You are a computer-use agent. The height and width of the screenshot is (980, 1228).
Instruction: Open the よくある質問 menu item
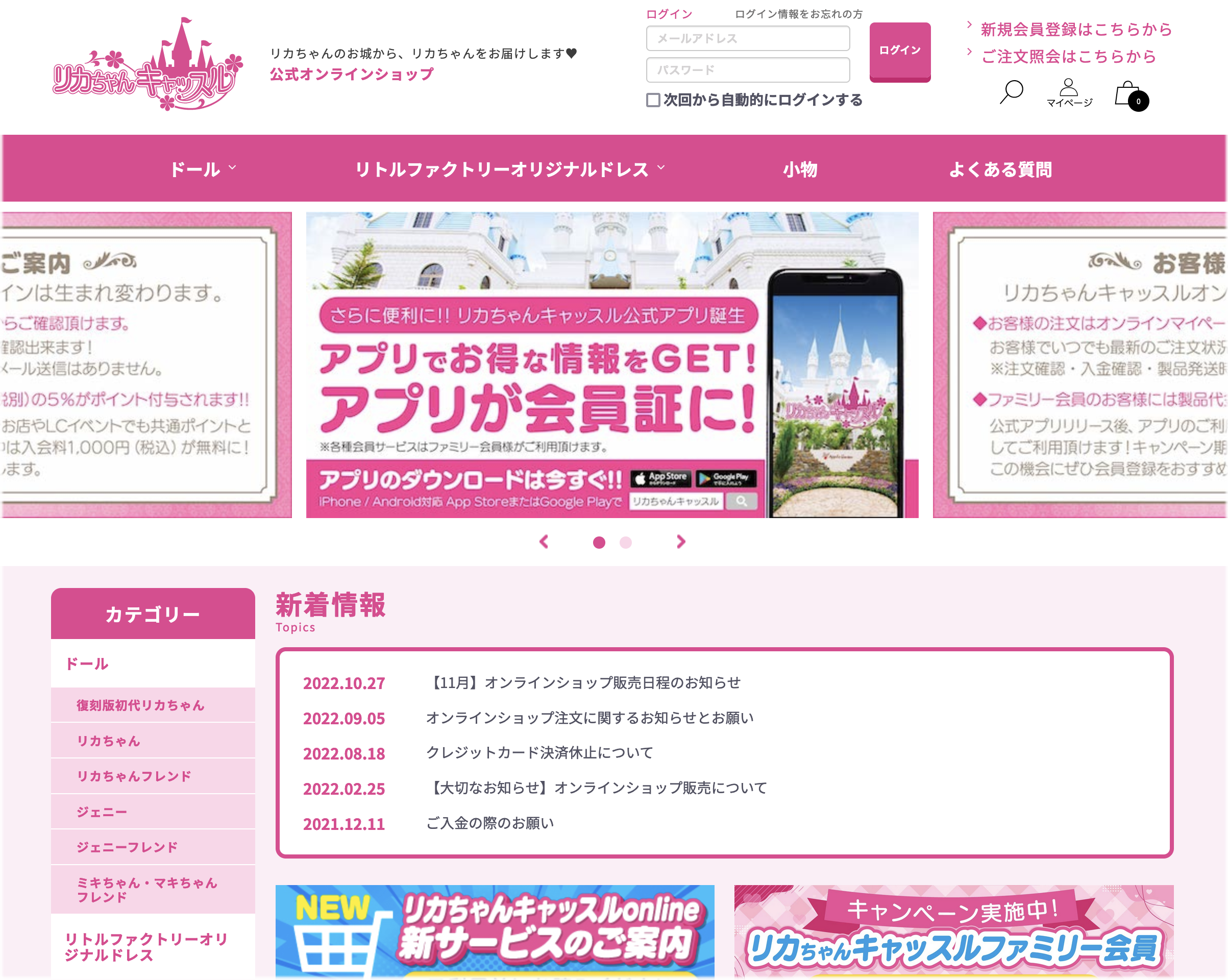1000,169
